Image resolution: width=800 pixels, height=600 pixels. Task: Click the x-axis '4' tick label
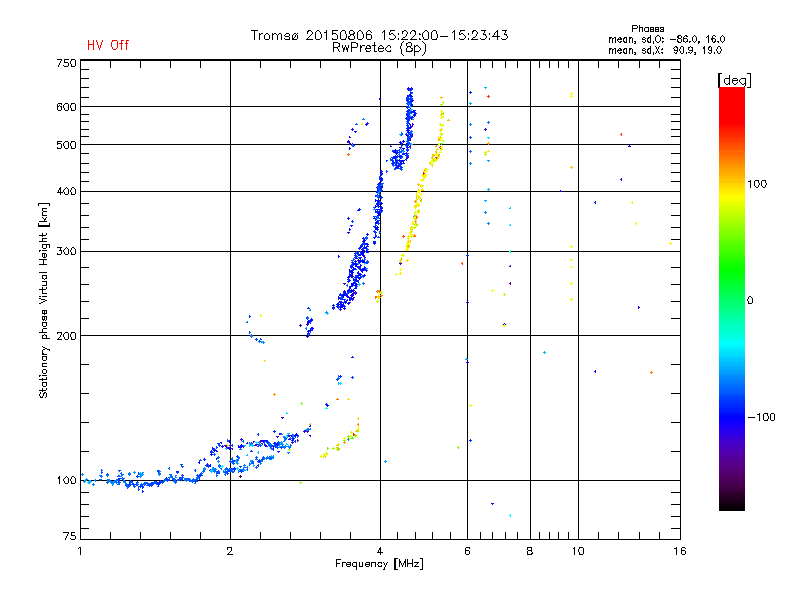pyautogui.click(x=380, y=551)
